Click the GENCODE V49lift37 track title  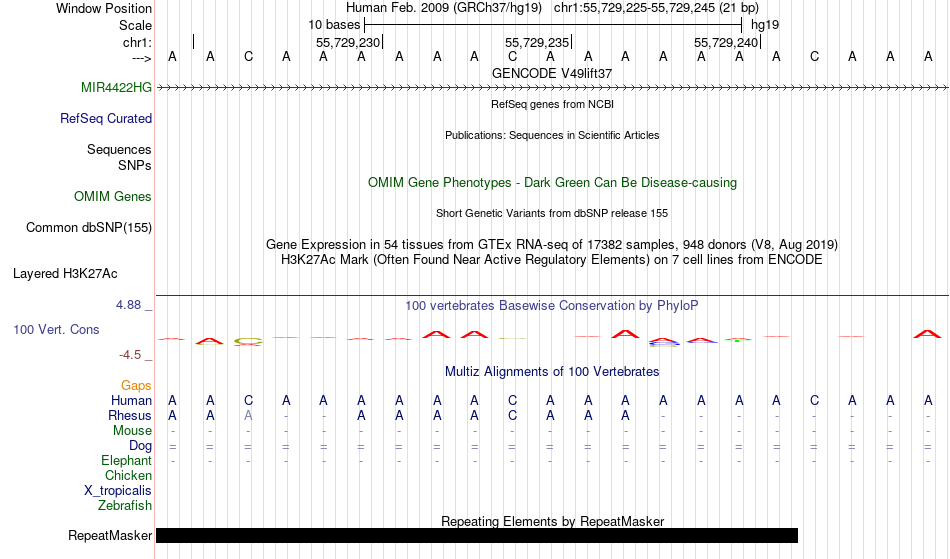[552, 73]
